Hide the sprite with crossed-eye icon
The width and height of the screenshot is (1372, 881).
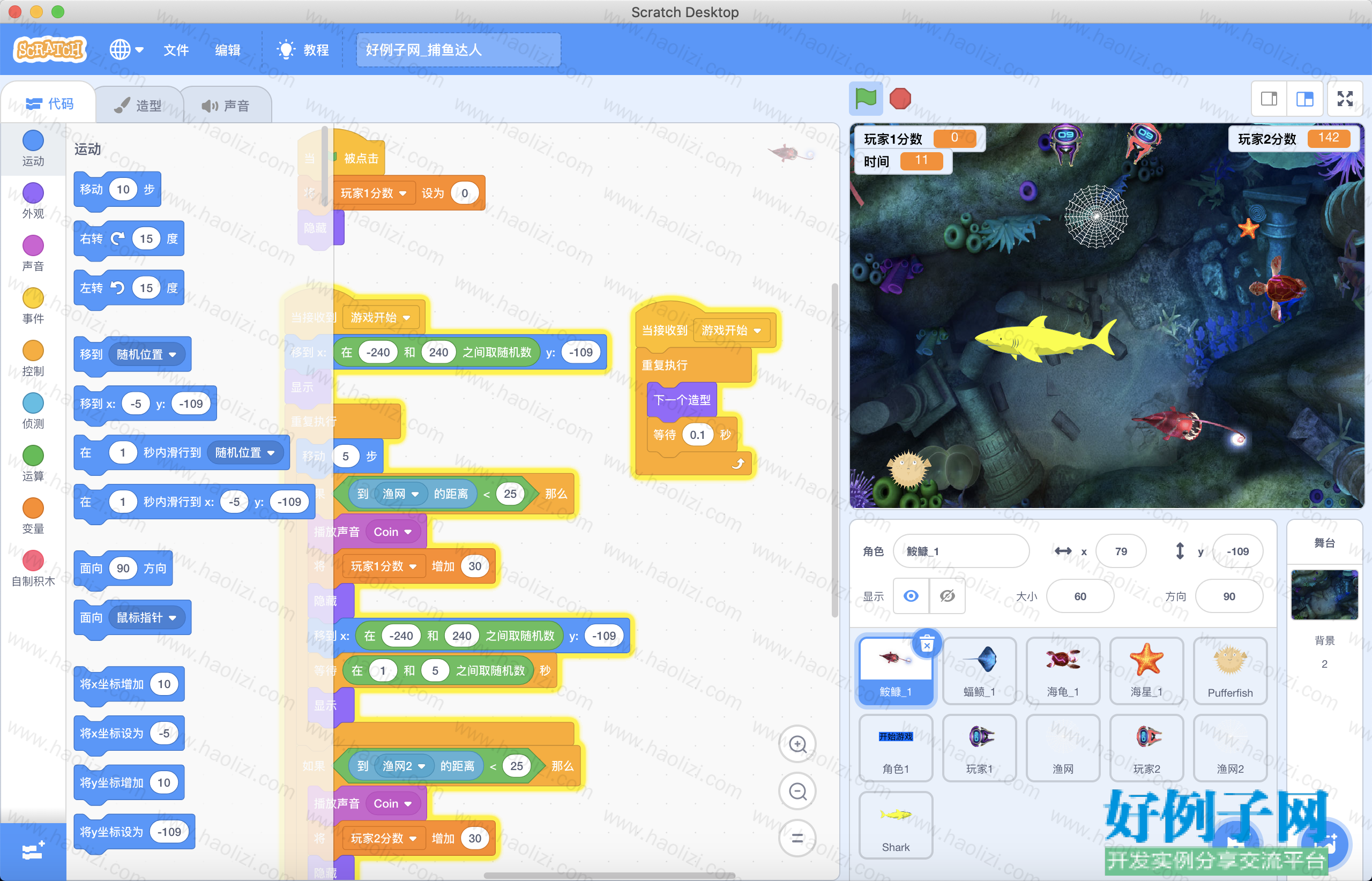(x=947, y=596)
